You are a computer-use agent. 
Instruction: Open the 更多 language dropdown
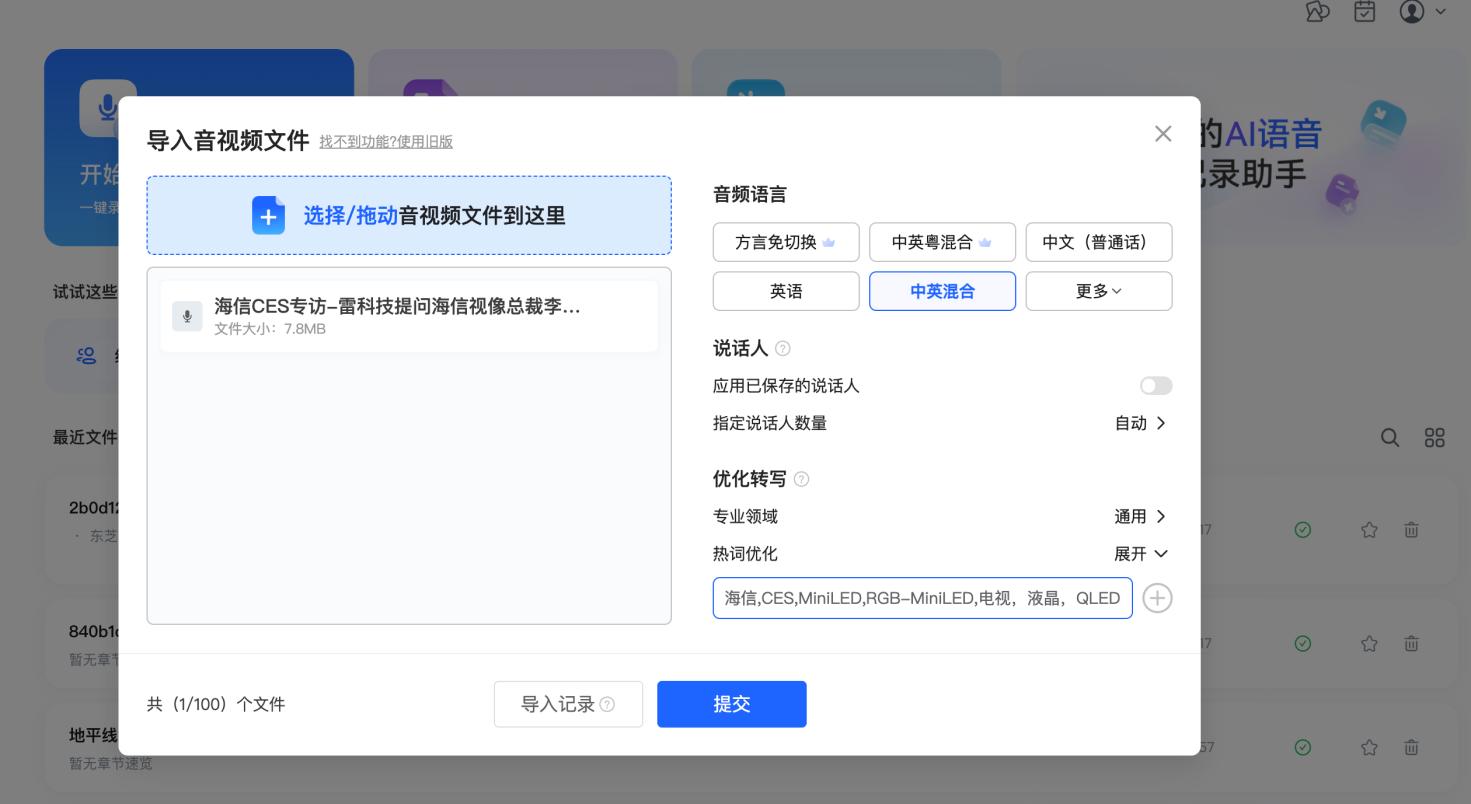pyautogui.click(x=1098, y=291)
